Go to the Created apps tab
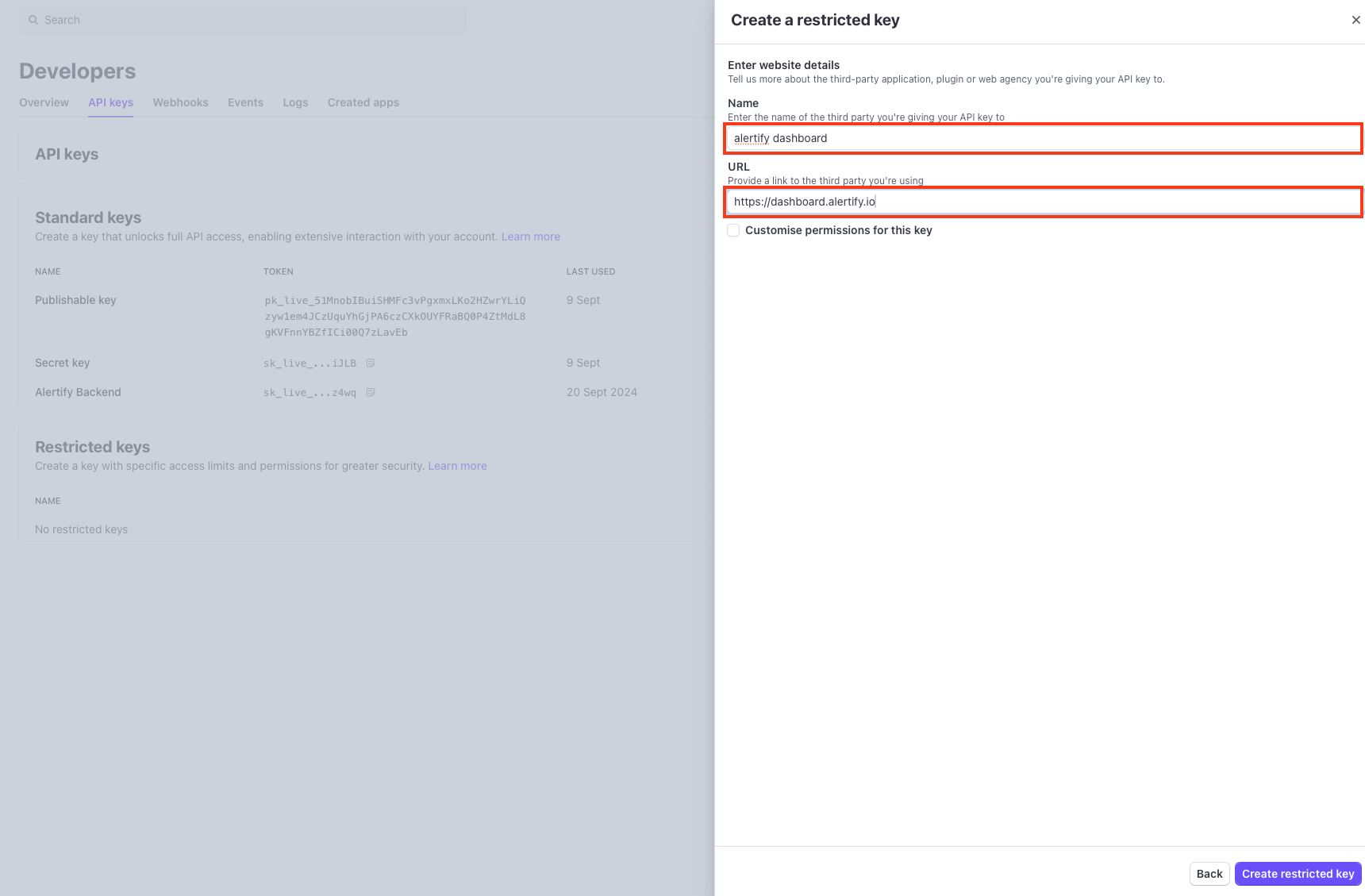1365x896 pixels. [363, 102]
